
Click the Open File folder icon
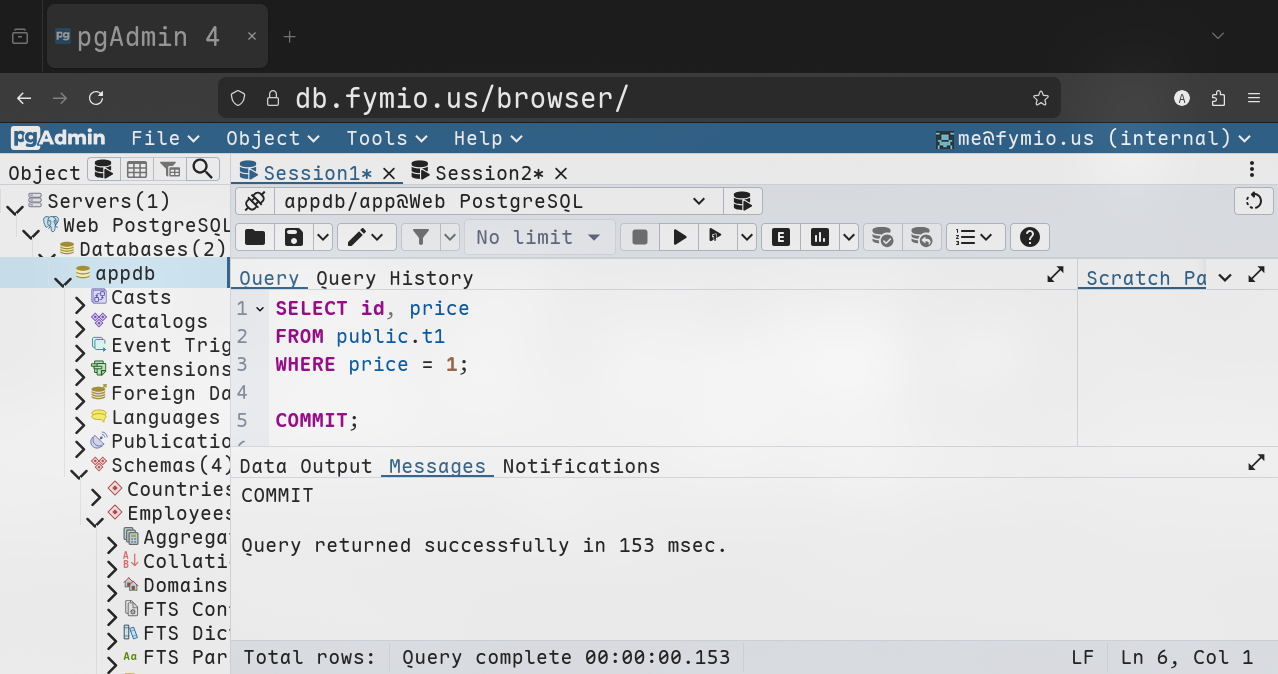(x=255, y=237)
